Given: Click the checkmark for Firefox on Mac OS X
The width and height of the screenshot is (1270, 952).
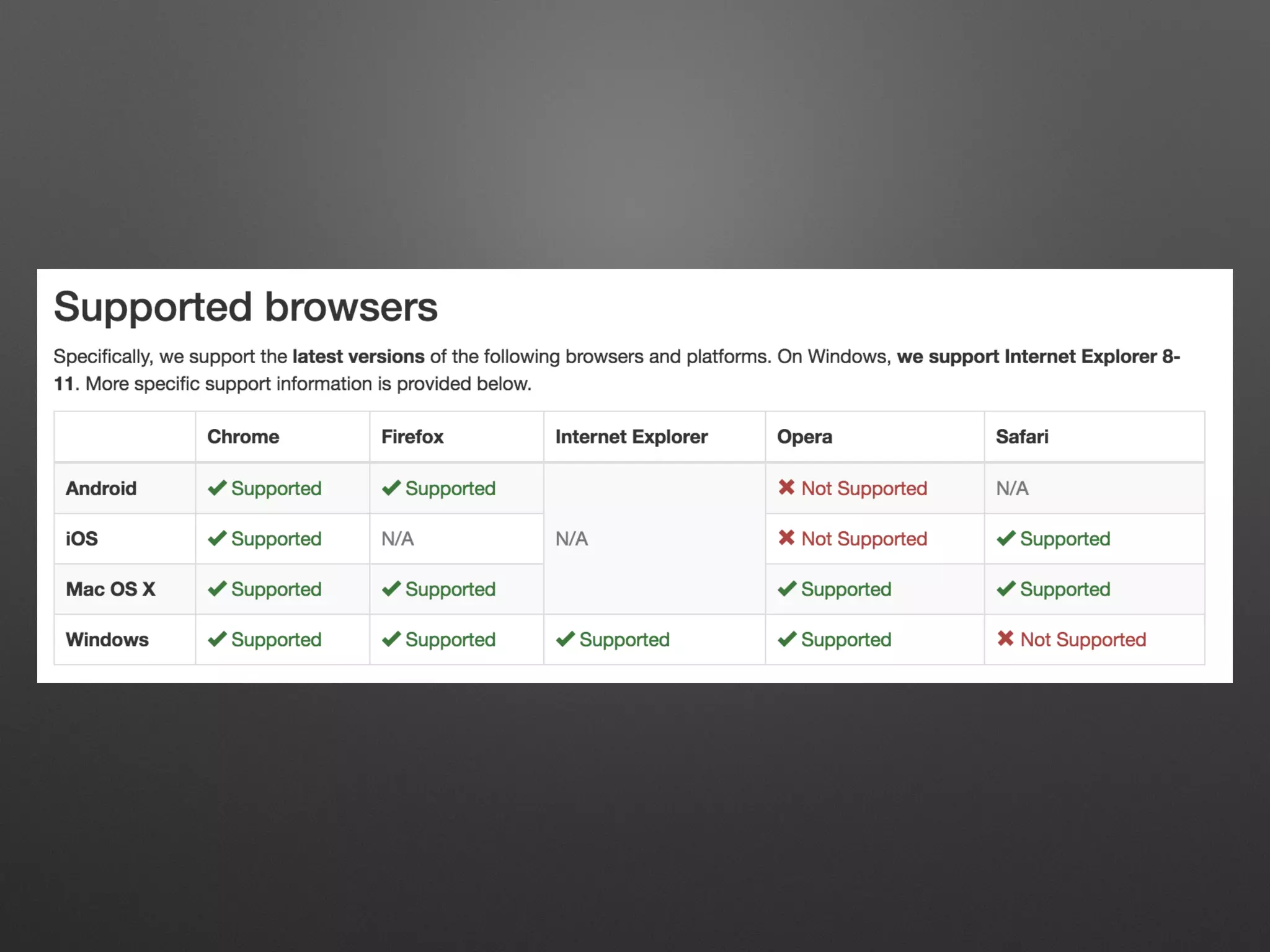Looking at the screenshot, I should [391, 589].
